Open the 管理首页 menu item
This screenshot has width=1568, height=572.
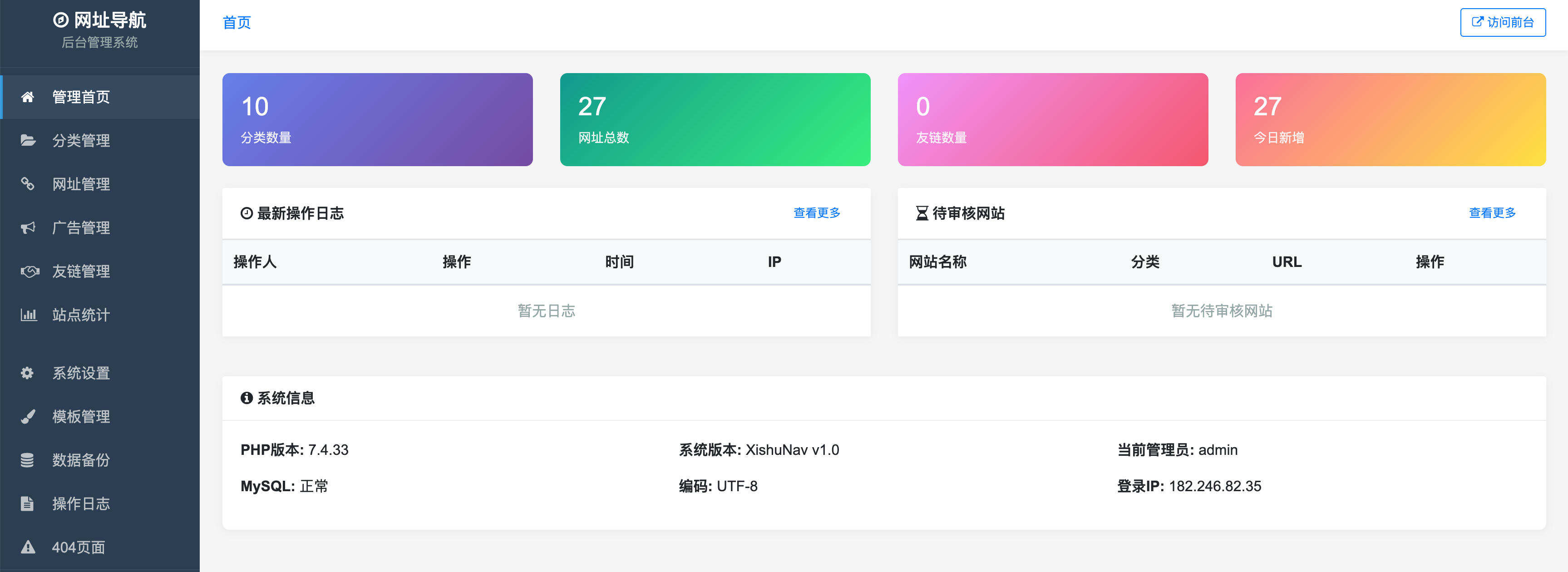click(100, 97)
